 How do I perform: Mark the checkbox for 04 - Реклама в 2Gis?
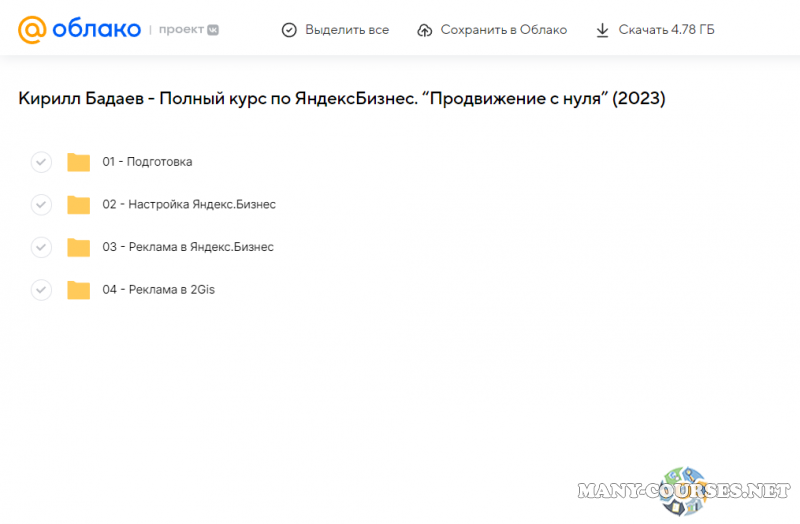tap(41, 290)
